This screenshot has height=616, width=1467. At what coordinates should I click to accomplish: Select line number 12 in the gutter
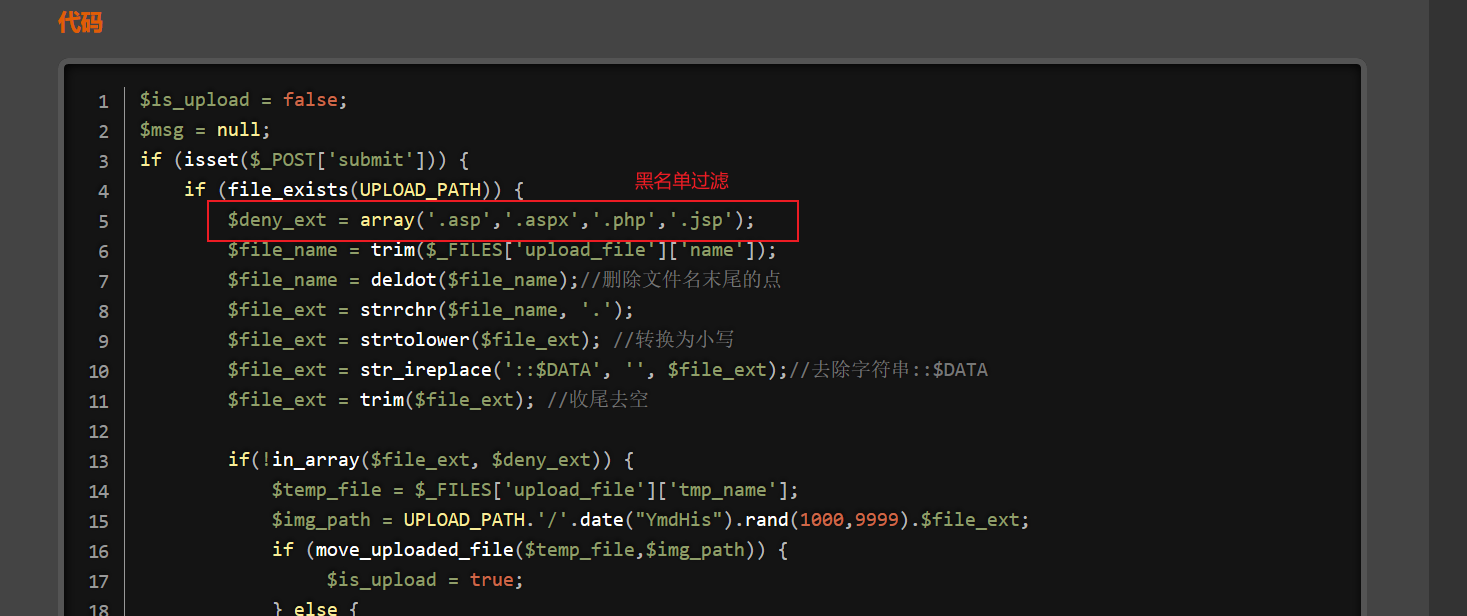tap(99, 431)
